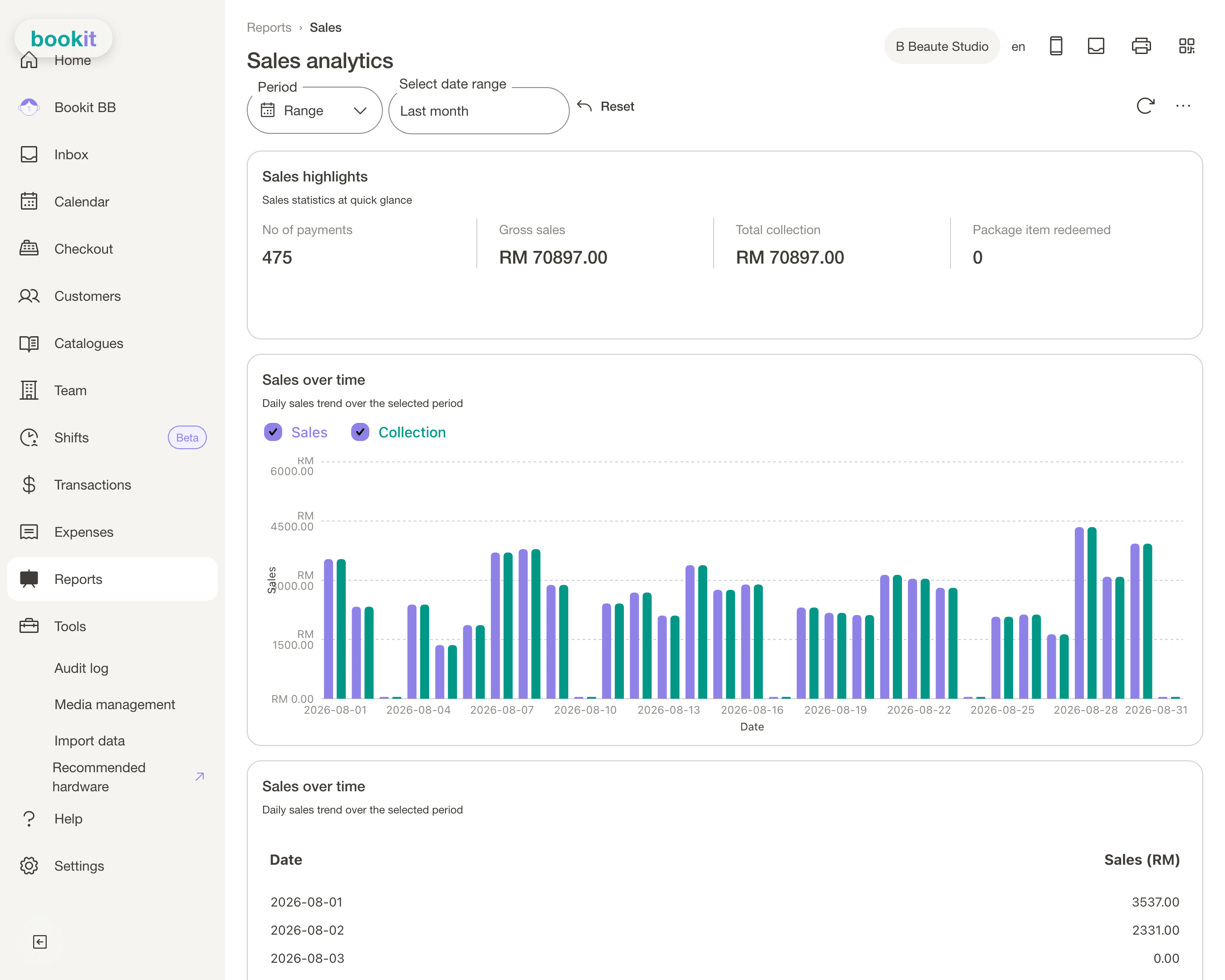Collapse the sidebar with the arrow icon
1225x980 pixels.
(x=40, y=941)
